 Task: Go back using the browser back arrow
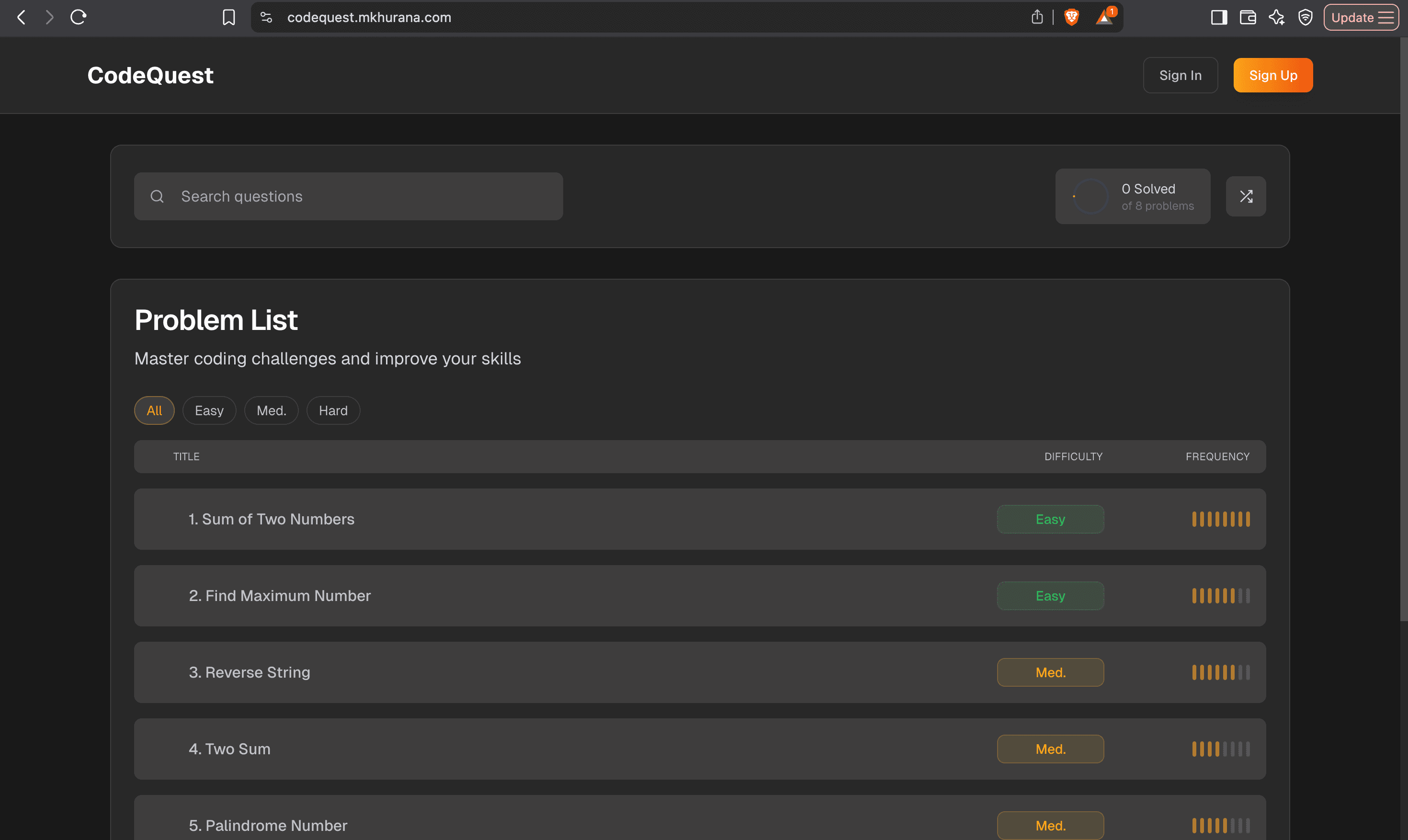22,17
